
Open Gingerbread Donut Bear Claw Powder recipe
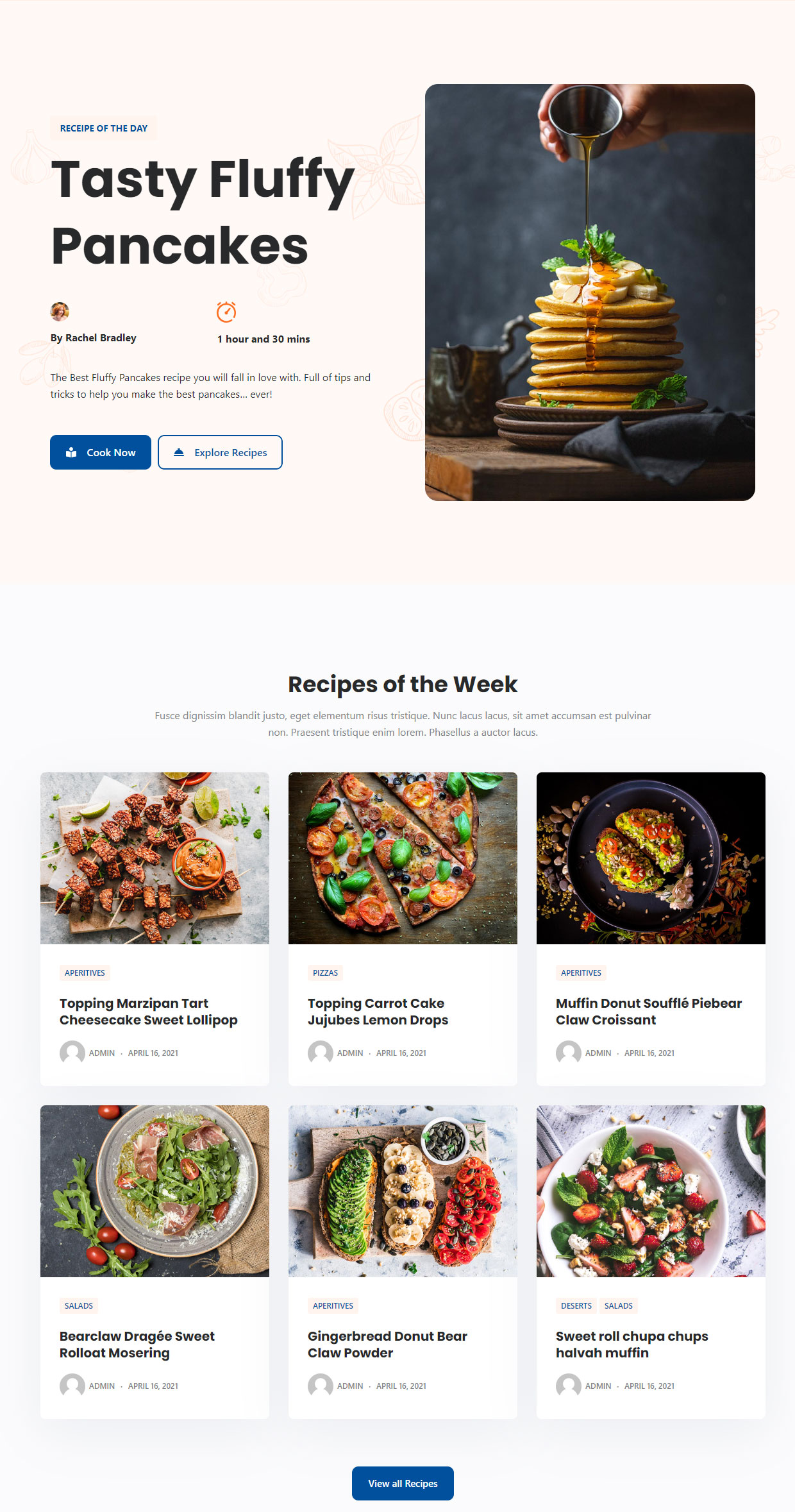[387, 1344]
